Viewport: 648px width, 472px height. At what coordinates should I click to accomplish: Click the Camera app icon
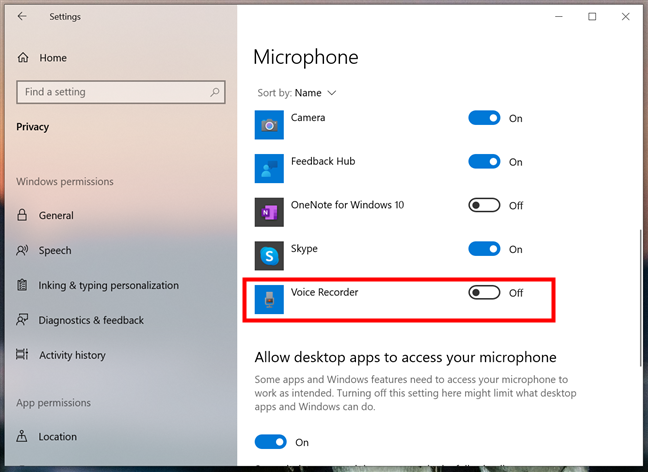(x=269, y=125)
